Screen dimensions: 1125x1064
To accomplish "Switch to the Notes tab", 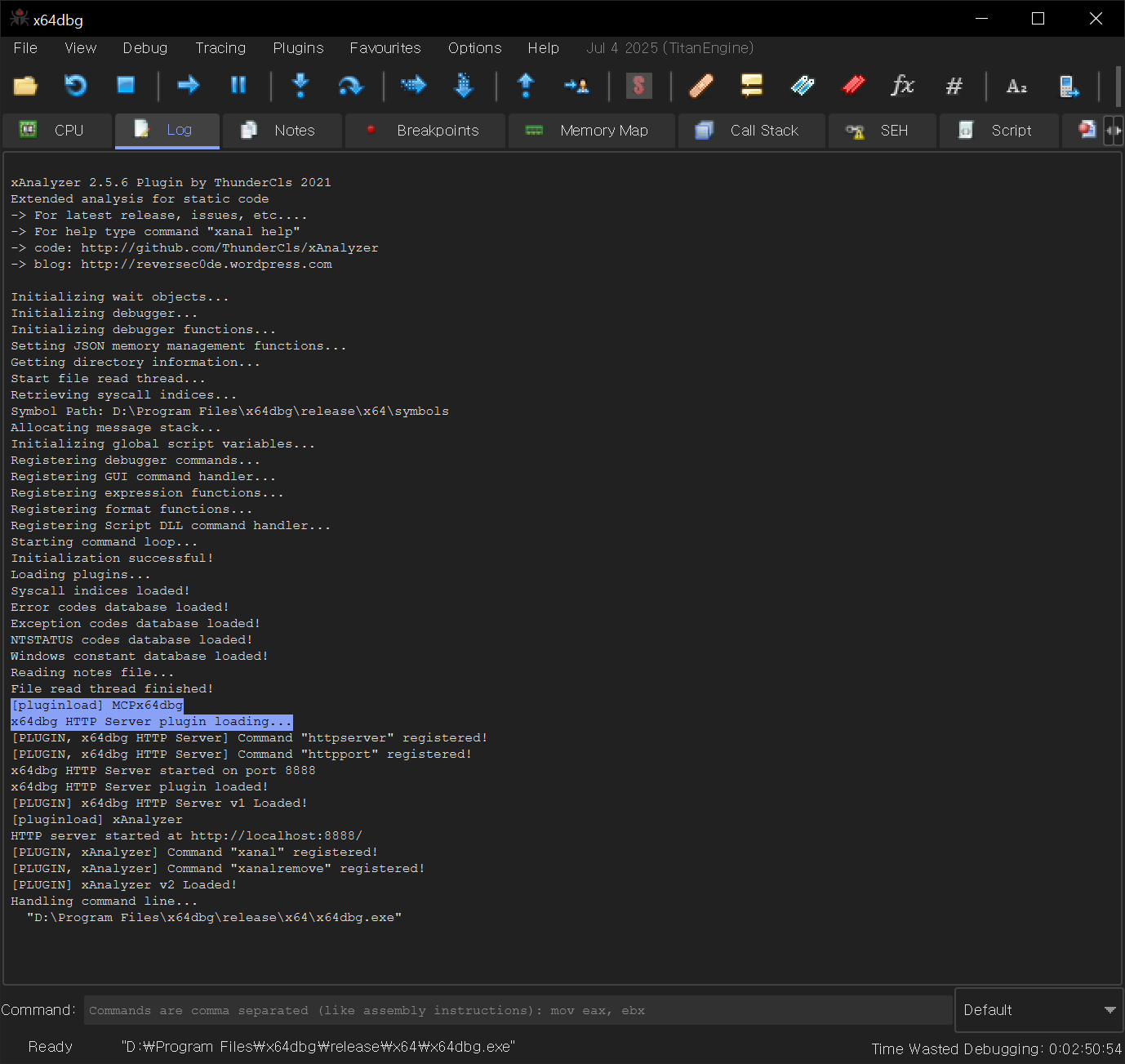I will [x=282, y=131].
